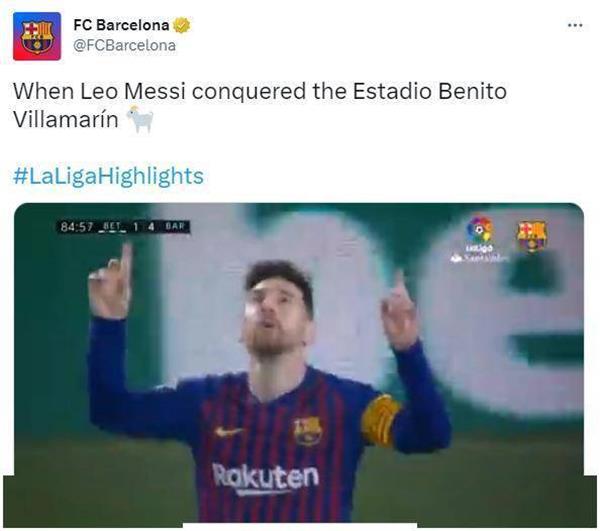Screen dimensions: 600x531
Task: Follow the #LaLigaHighlights hashtag
Action: [x=108, y=176]
